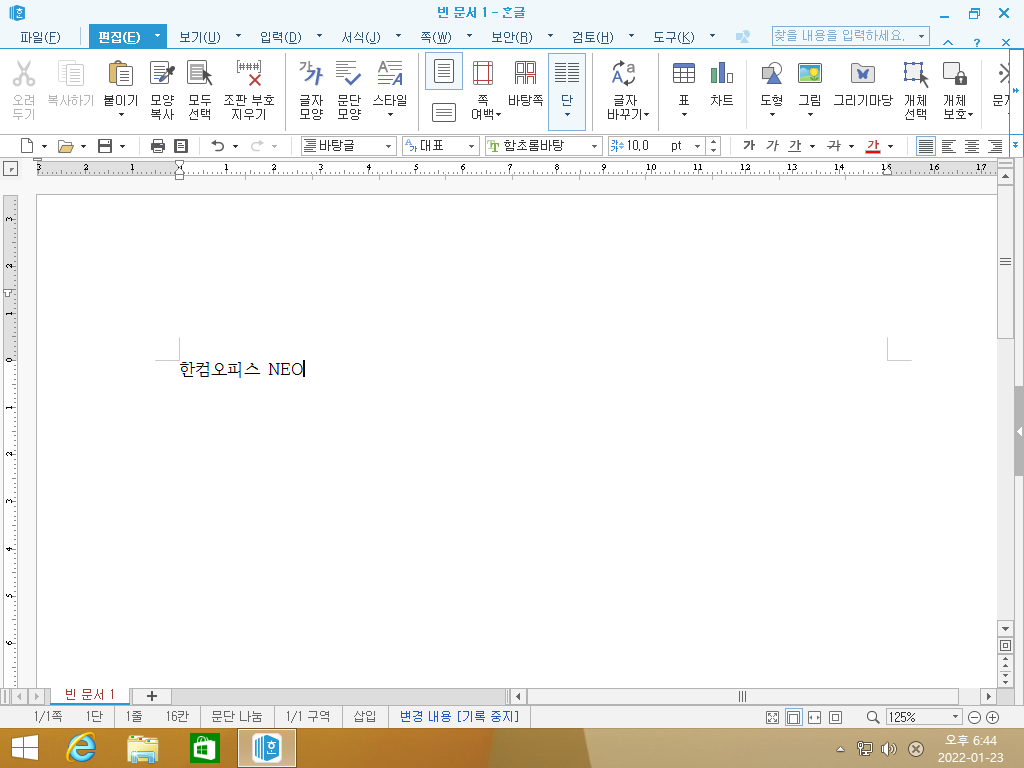Click 조판 부호 지우기 icon
The height and width of the screenshot is (768, 1024).
[249, 73]
